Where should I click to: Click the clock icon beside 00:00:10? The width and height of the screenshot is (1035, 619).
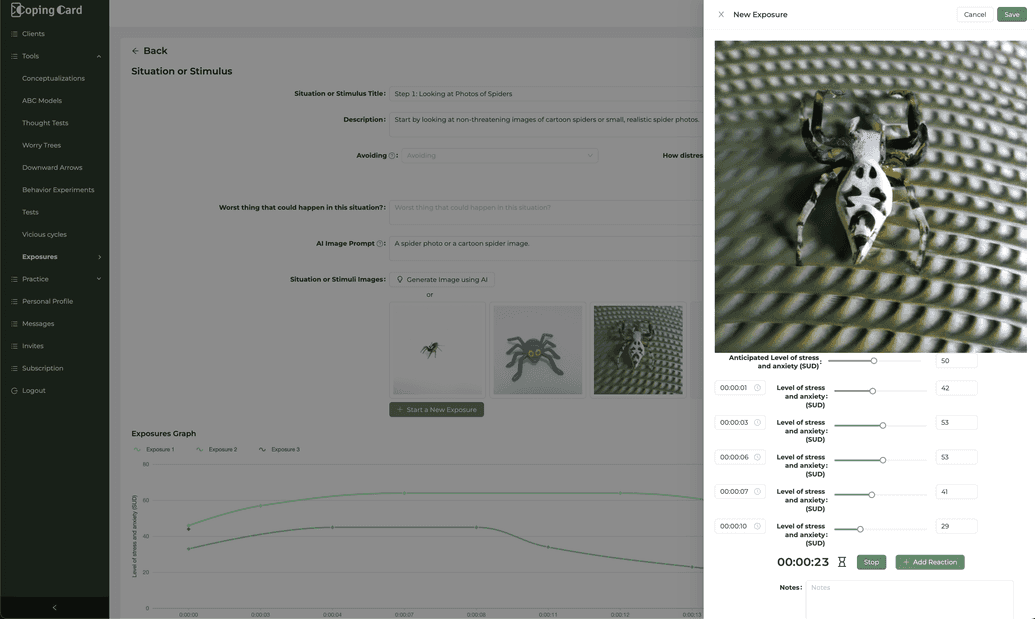click(x=757, y=527)
